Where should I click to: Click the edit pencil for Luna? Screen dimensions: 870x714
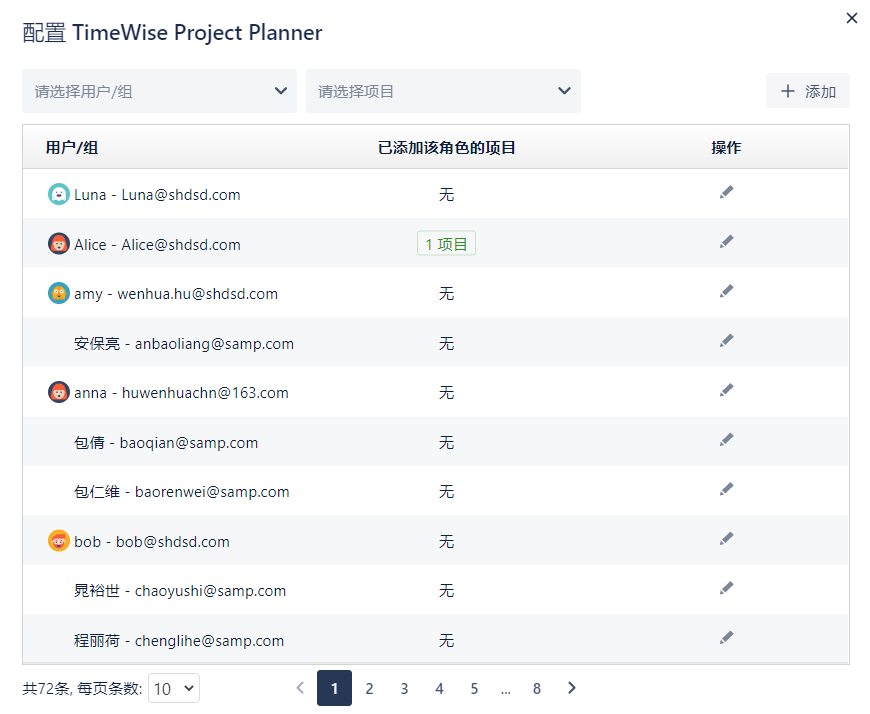click(726, 192)
